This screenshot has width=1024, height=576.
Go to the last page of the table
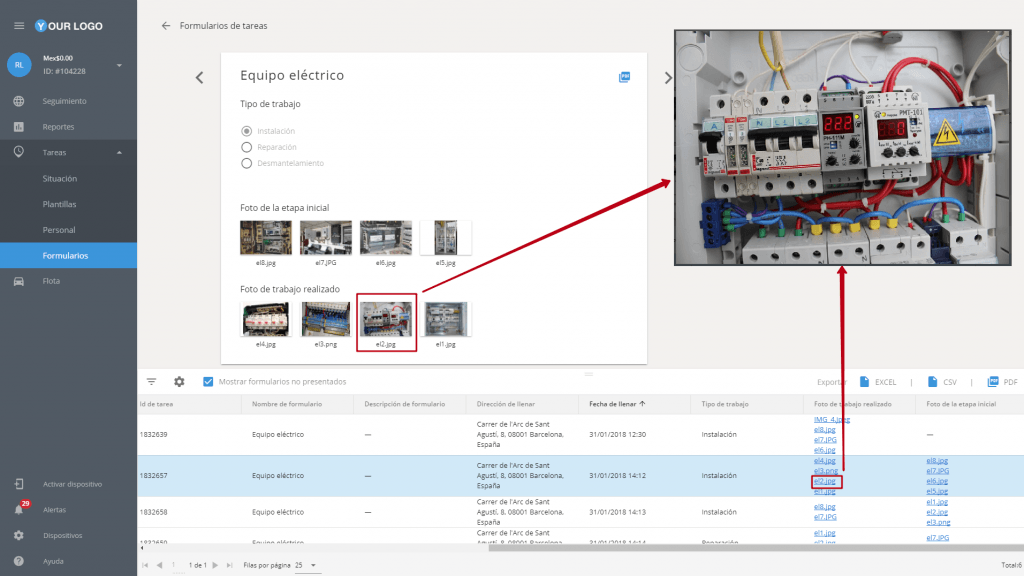(x=229, y=565)
